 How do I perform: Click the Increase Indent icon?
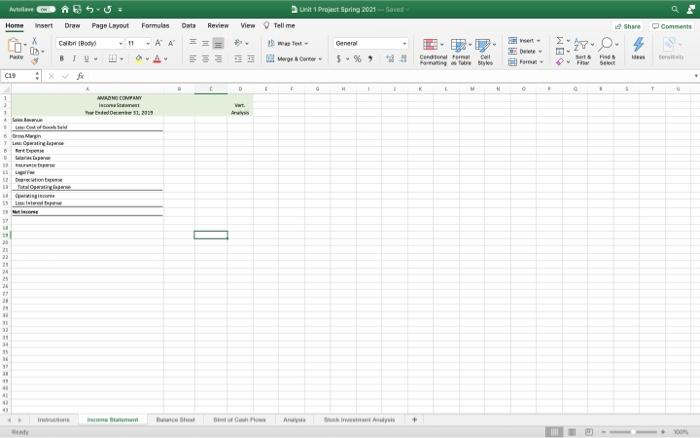[x=251, y=58]
